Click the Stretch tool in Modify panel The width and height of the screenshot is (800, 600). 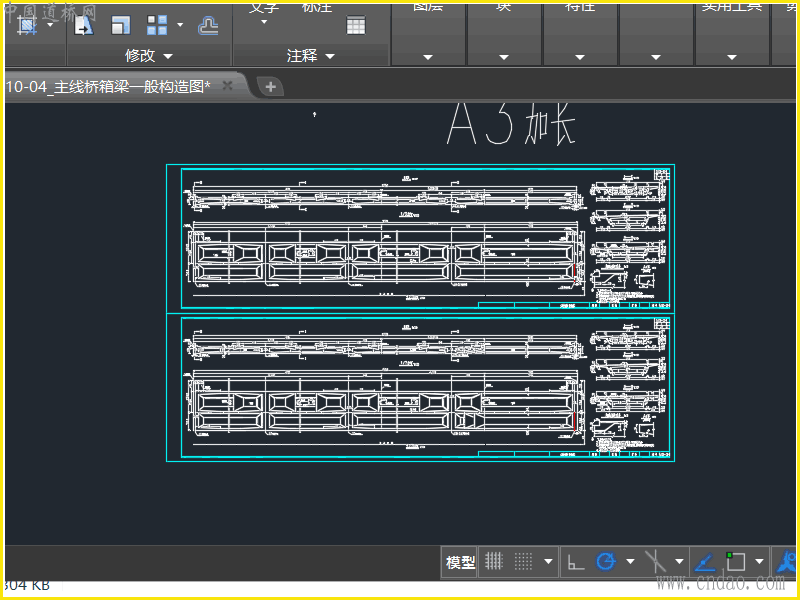coord(27,25)
